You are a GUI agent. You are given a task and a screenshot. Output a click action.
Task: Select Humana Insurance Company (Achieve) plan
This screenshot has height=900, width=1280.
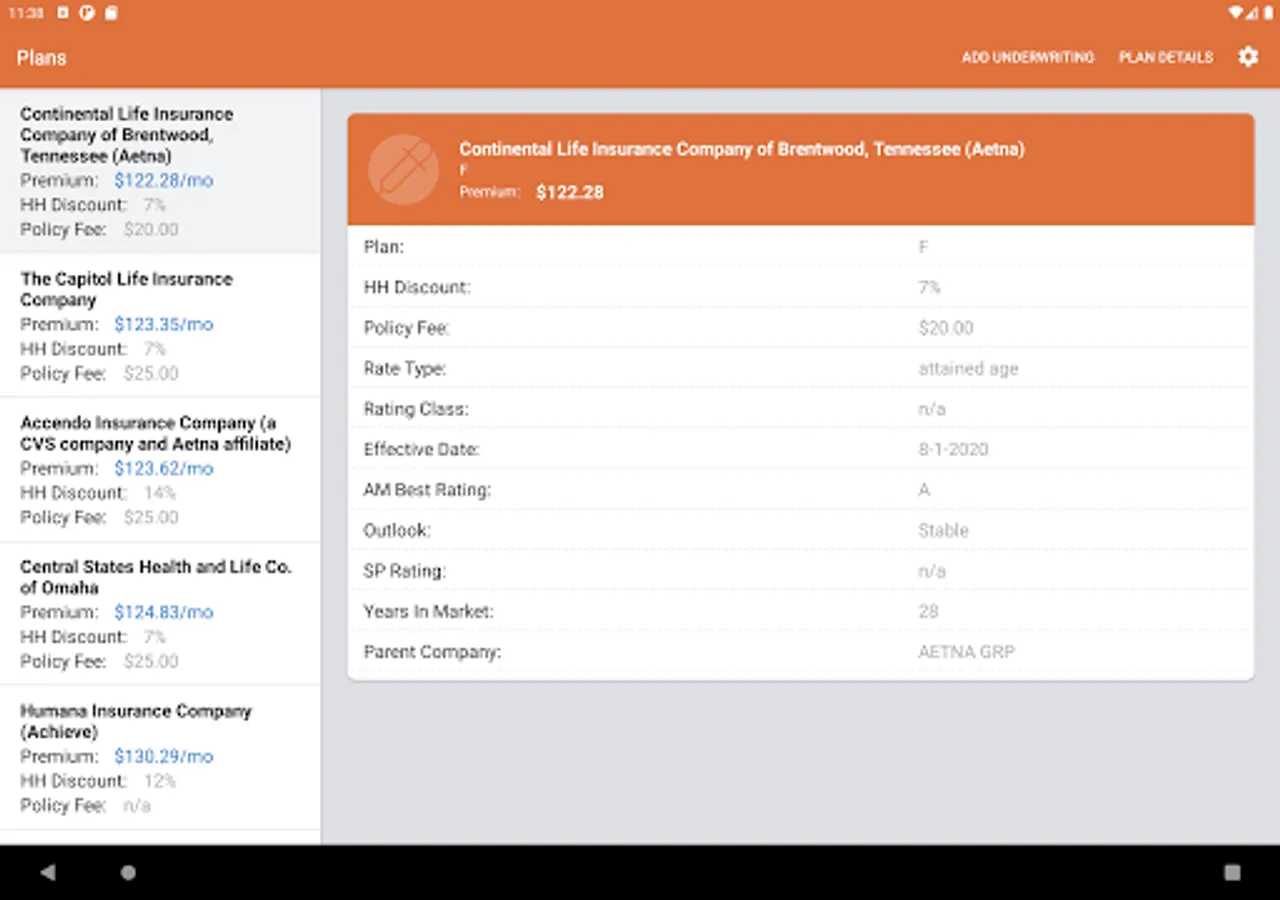pyautogui.click(x=160, y=757)
